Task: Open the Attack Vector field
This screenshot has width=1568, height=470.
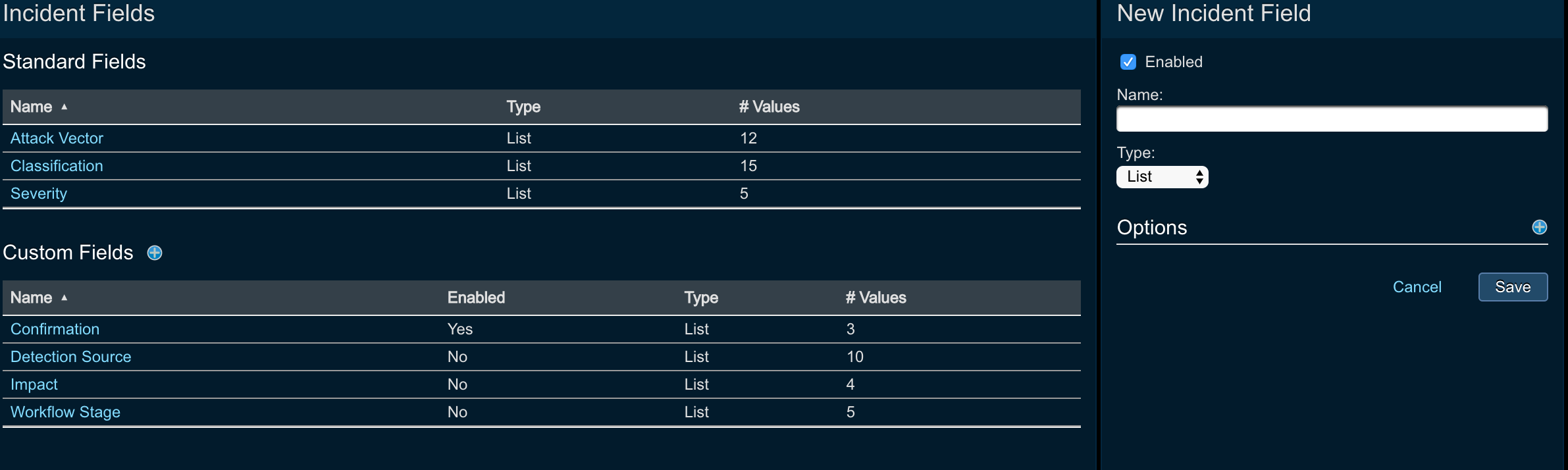Action: tap(57, 138)
